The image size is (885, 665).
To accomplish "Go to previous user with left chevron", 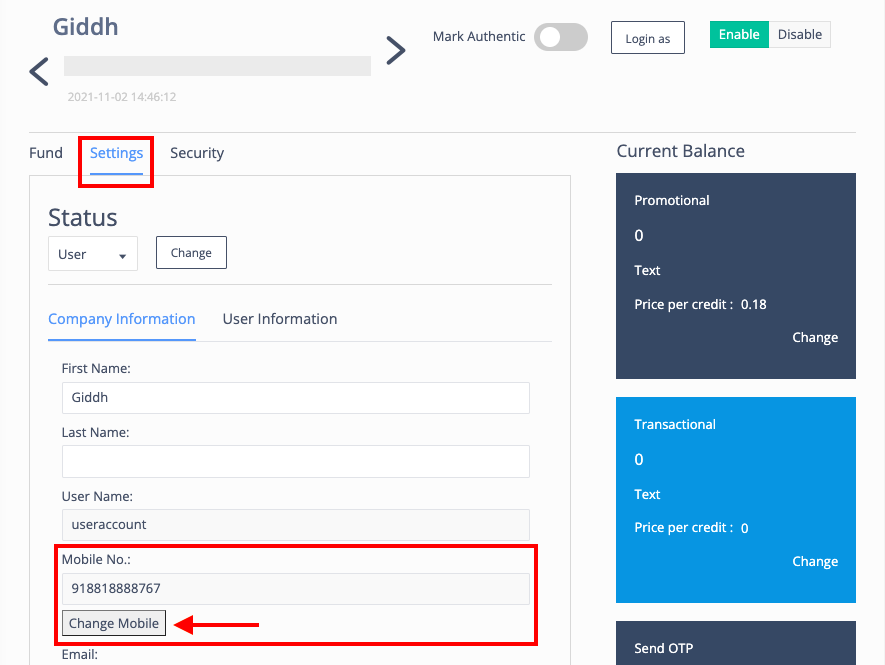I will pos(39,72).
